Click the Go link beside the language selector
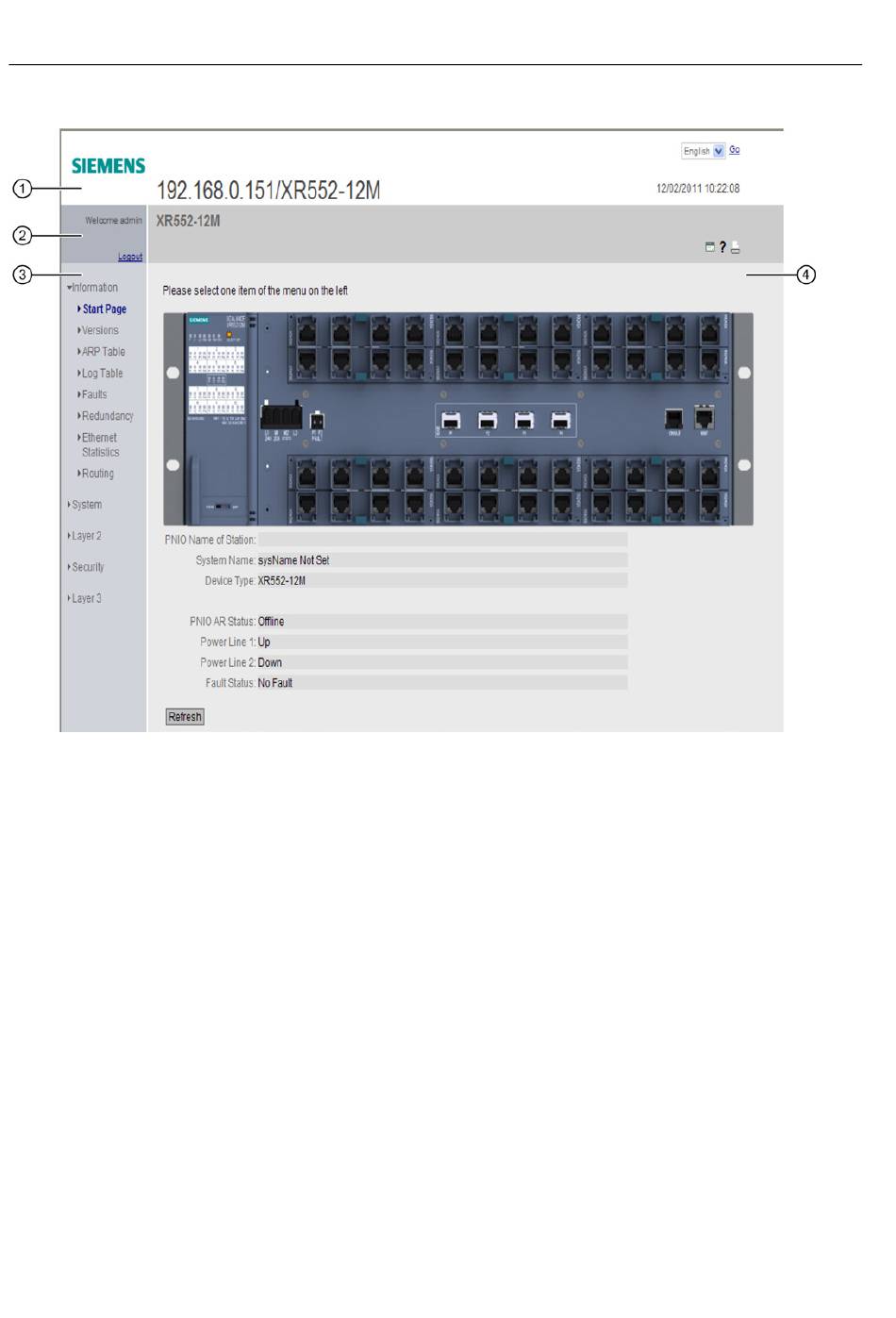 click(x=734, y=150)
